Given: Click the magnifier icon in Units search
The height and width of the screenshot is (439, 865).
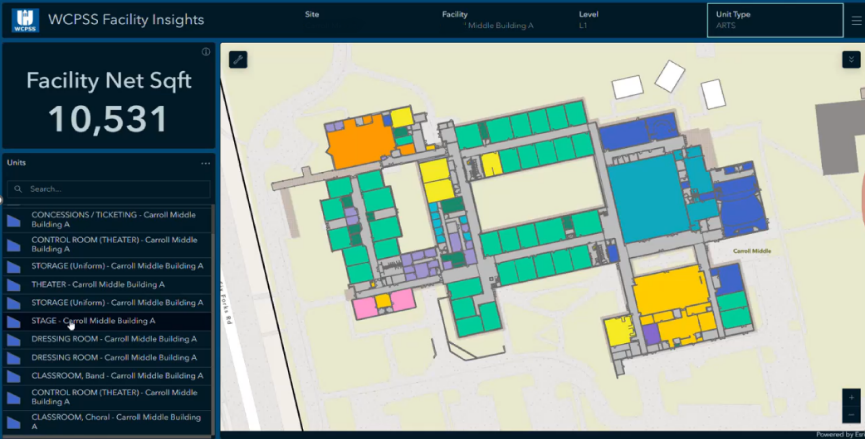Looking at the screenshot, I should [x=18, y=189].
